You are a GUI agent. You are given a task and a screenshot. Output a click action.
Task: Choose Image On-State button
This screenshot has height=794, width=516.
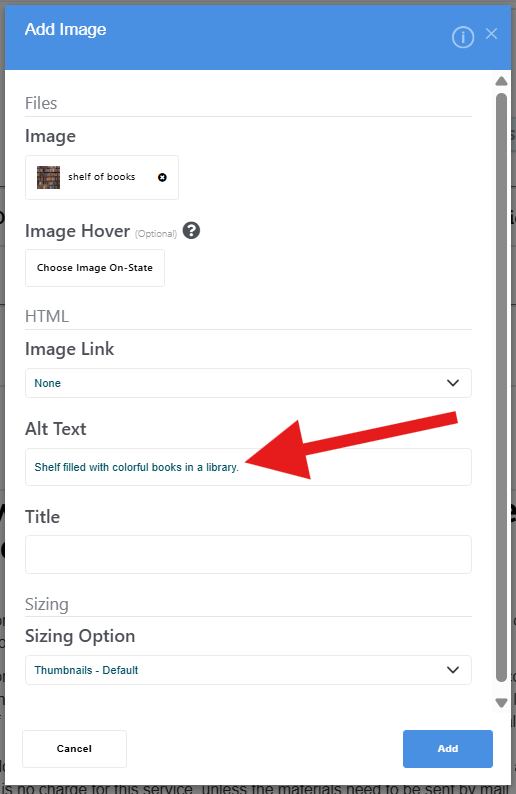pyautogui.click(x=95, y=268)
